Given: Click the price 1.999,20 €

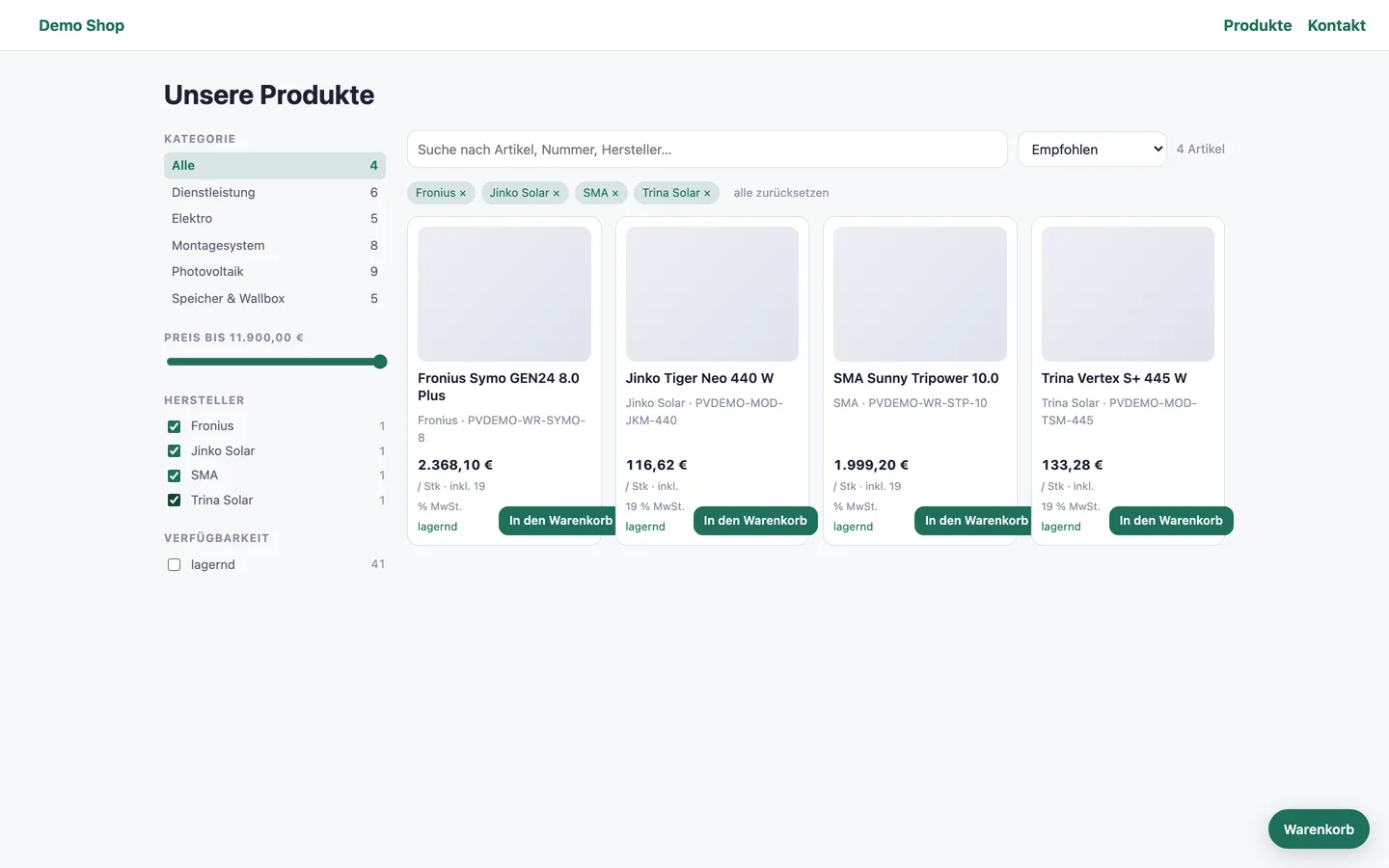Looking at the screenshot, I should (871, 465).
